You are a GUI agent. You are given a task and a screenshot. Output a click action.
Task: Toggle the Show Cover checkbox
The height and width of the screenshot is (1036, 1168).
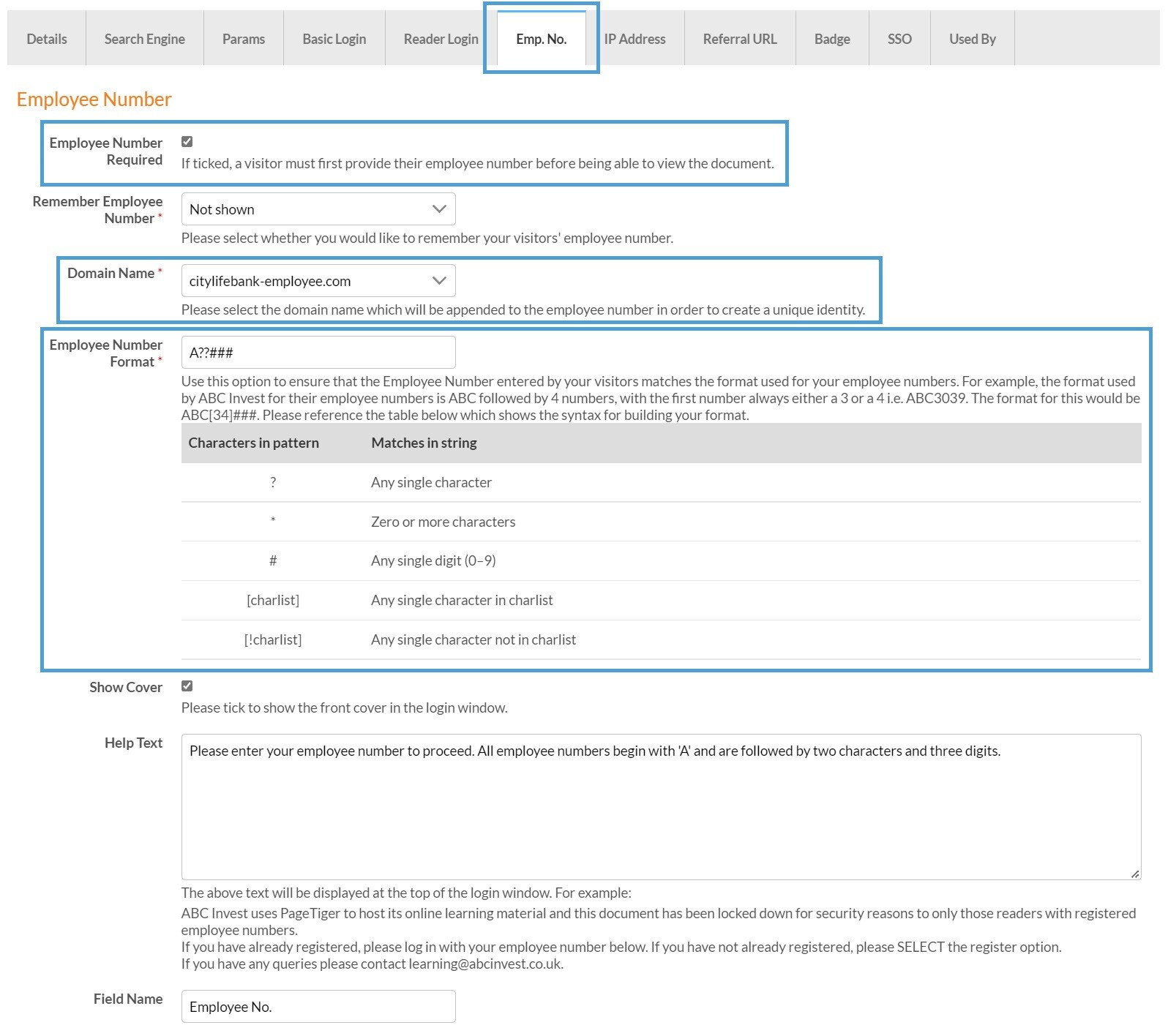tap(187, 686)
